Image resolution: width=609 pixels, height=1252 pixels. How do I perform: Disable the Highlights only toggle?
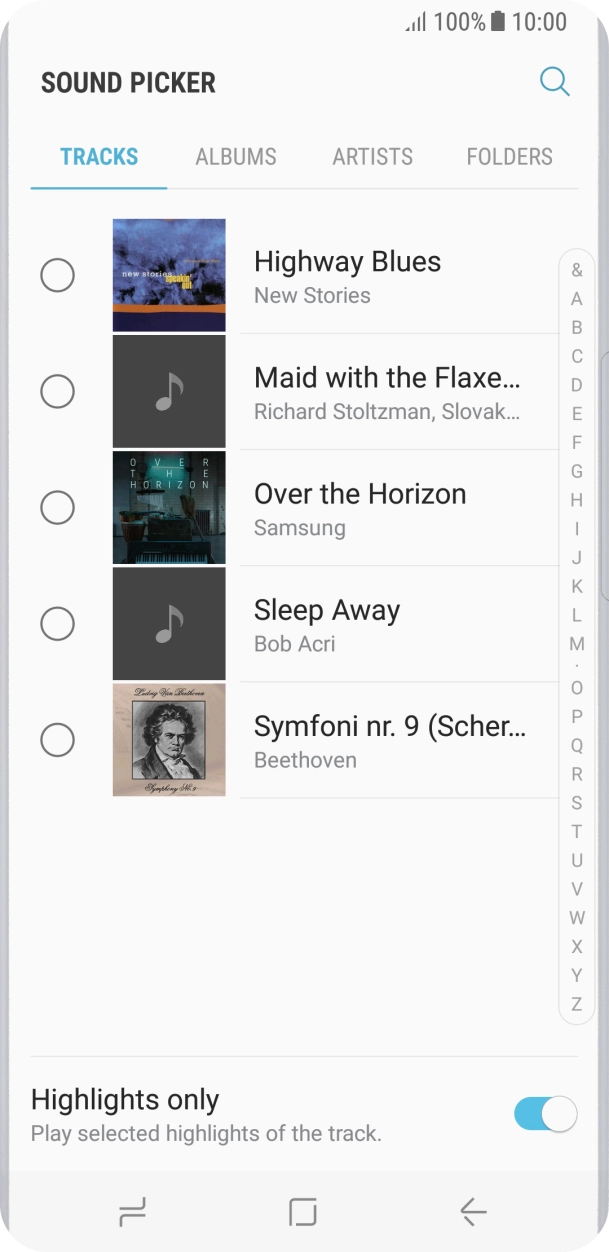pos(544,1112)
